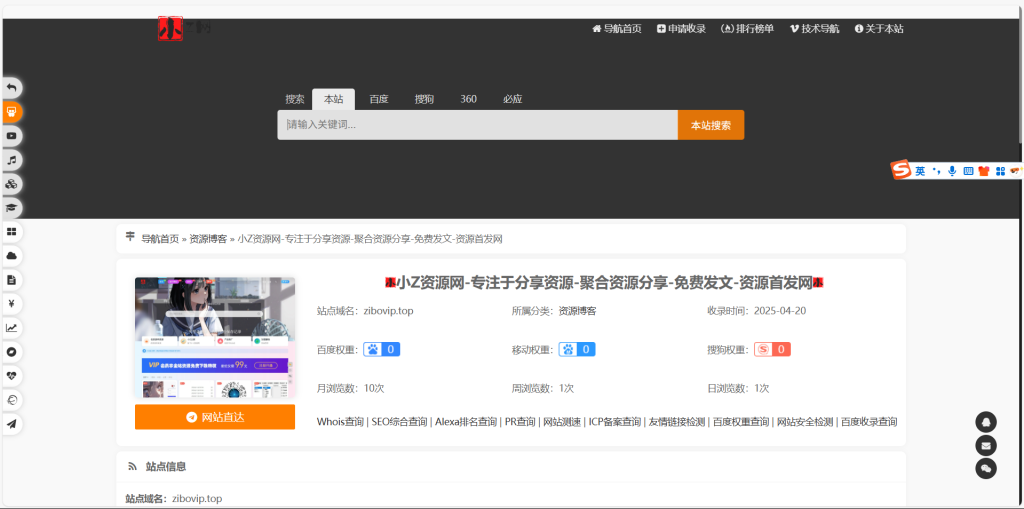The height and width of the screenshot is (509, 1024).
Task: Click the orange 网站直达 button
Action: pyautogui.click(x=215, y=417)
